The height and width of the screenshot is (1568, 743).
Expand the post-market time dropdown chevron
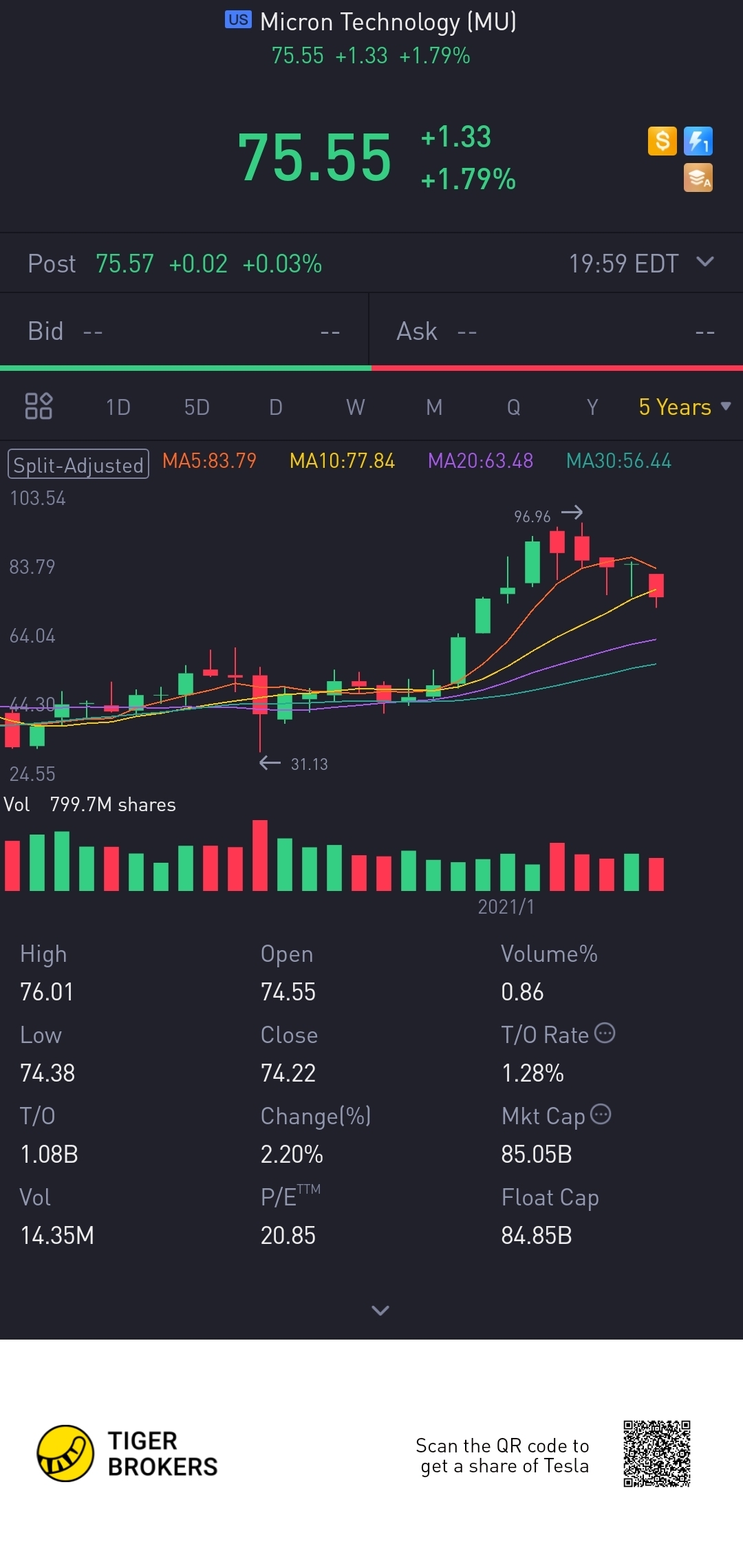click(705, 261)
